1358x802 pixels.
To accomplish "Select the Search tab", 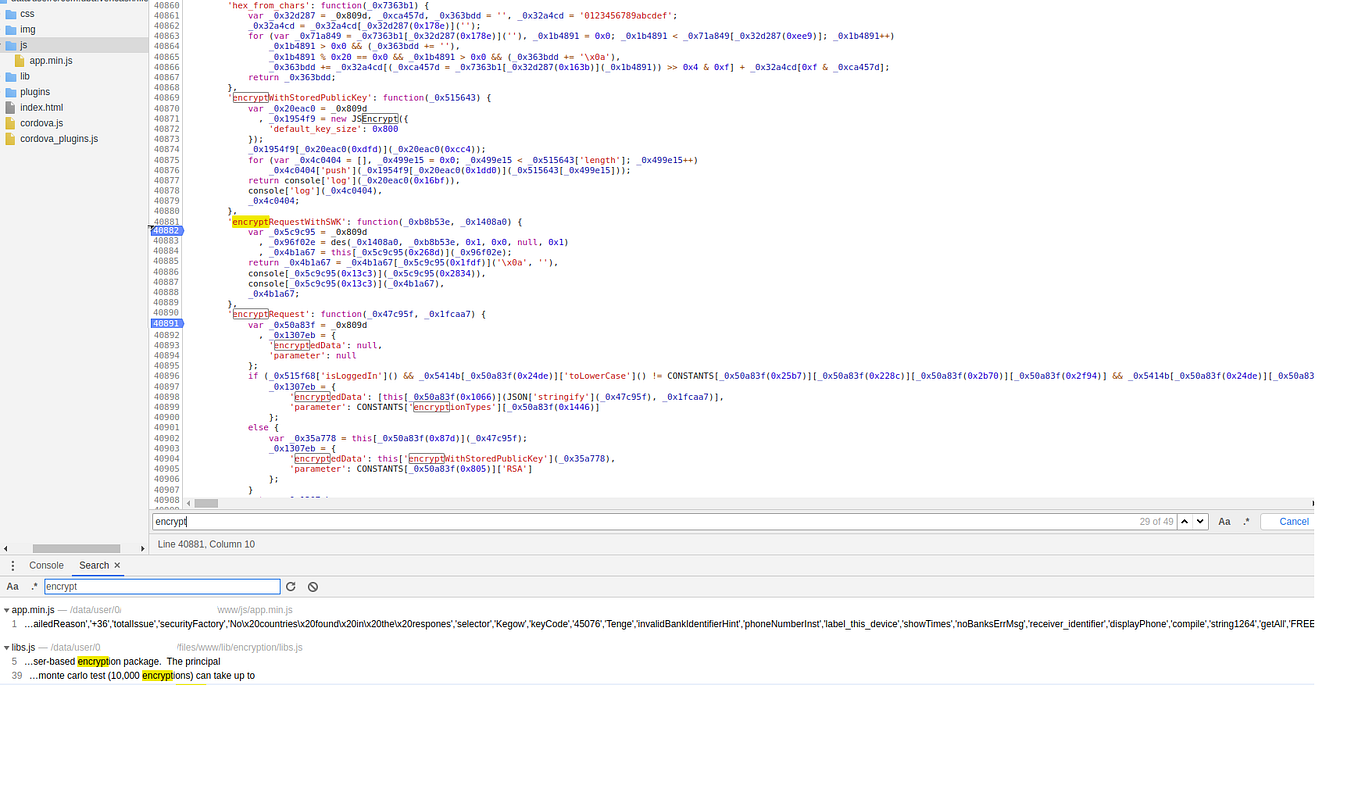I will pos(92,565).
